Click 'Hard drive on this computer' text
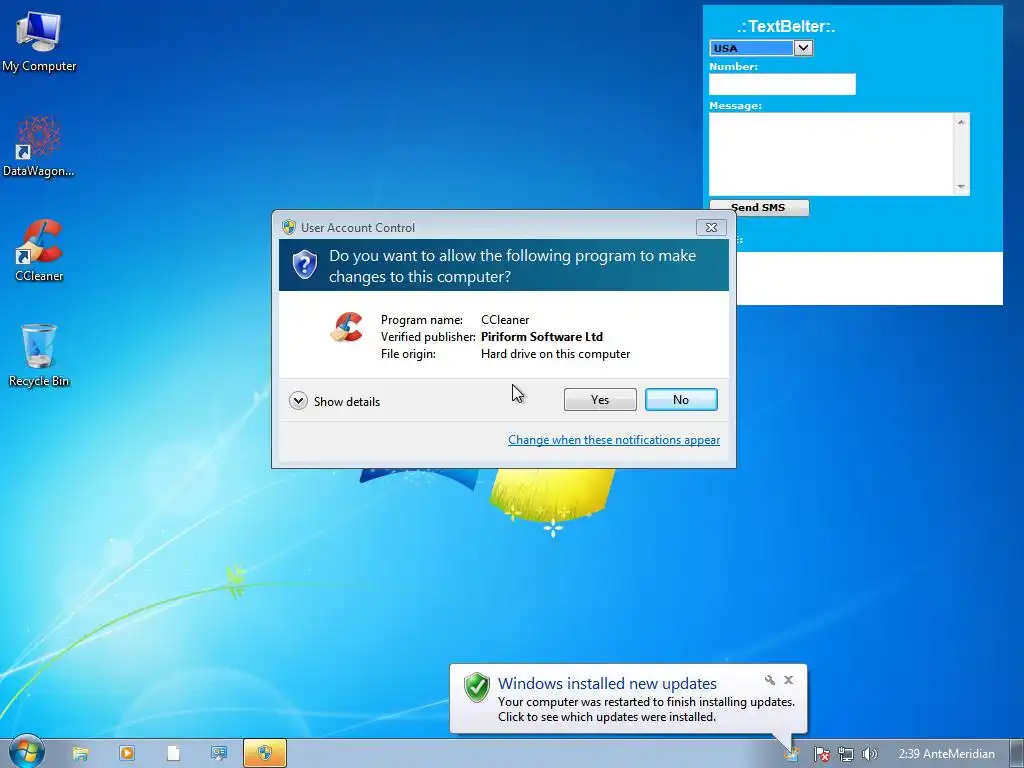 [556, 354]
